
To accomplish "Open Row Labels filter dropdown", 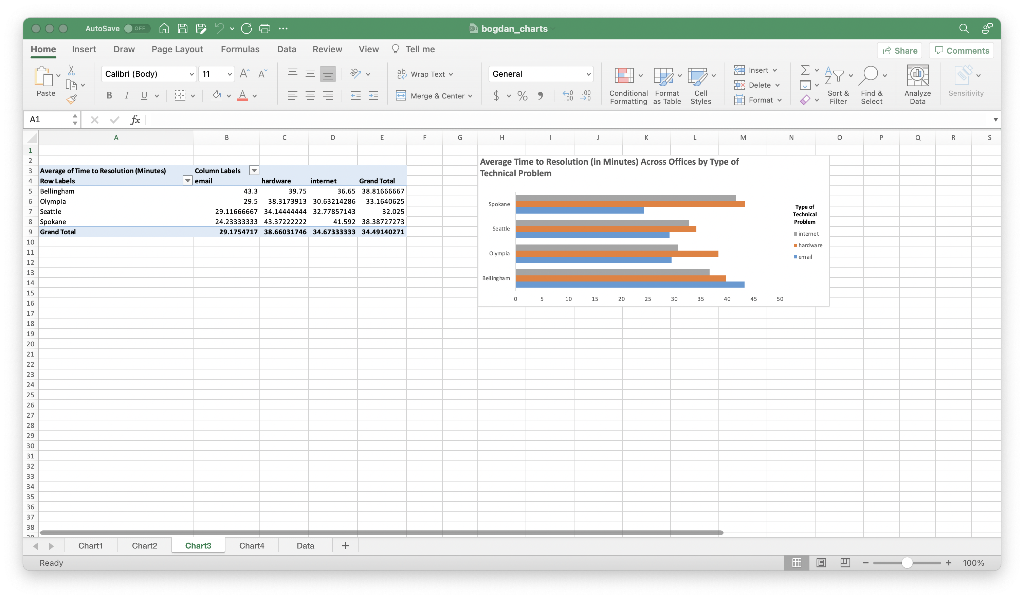I will [187, 181].
